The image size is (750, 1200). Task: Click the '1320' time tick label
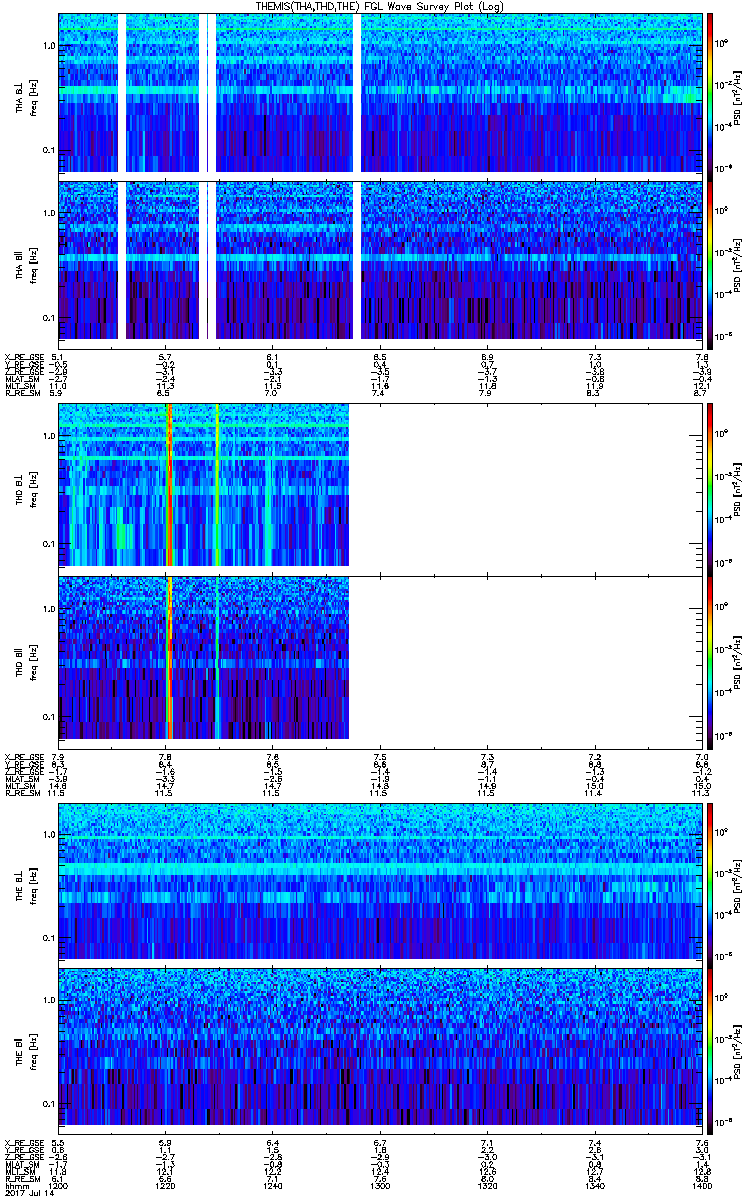click(487, 1187)
